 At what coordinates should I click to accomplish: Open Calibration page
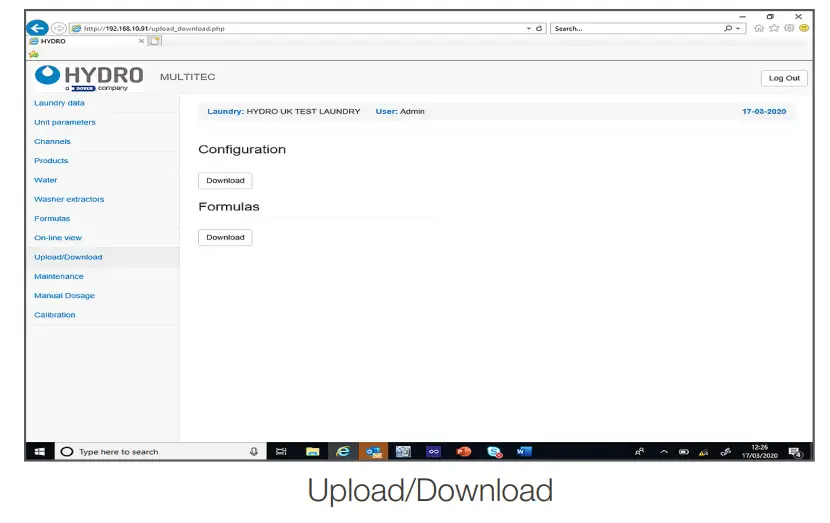(x=55, y=315)
